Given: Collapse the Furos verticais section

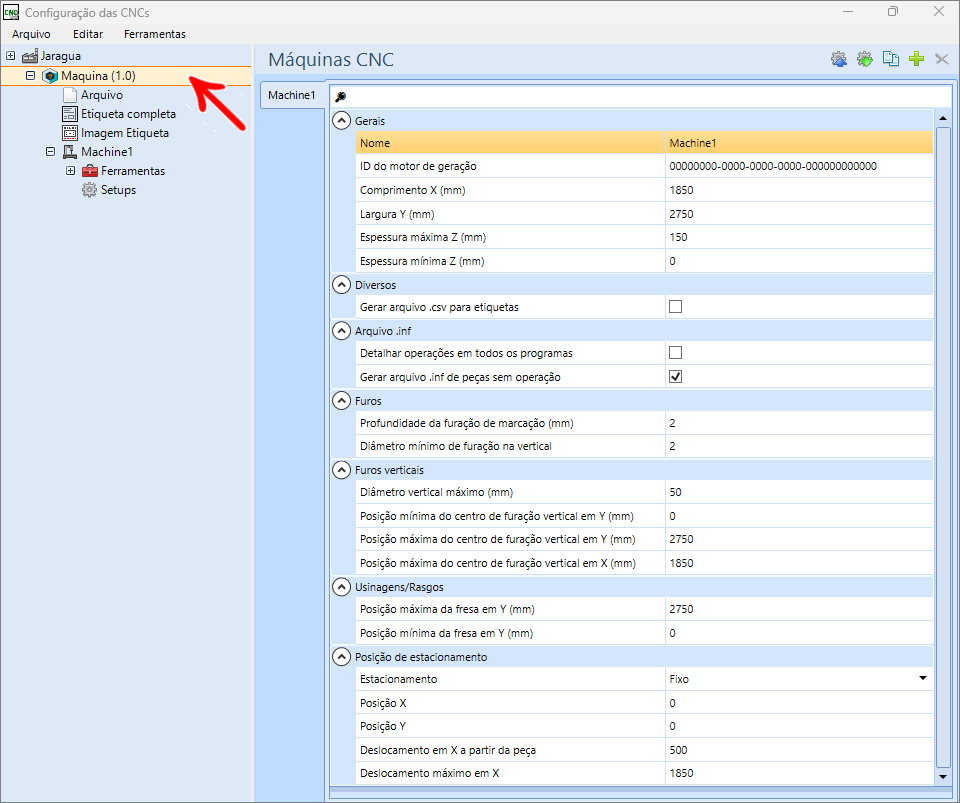Looking at the screenshot, I should point(341,469).
